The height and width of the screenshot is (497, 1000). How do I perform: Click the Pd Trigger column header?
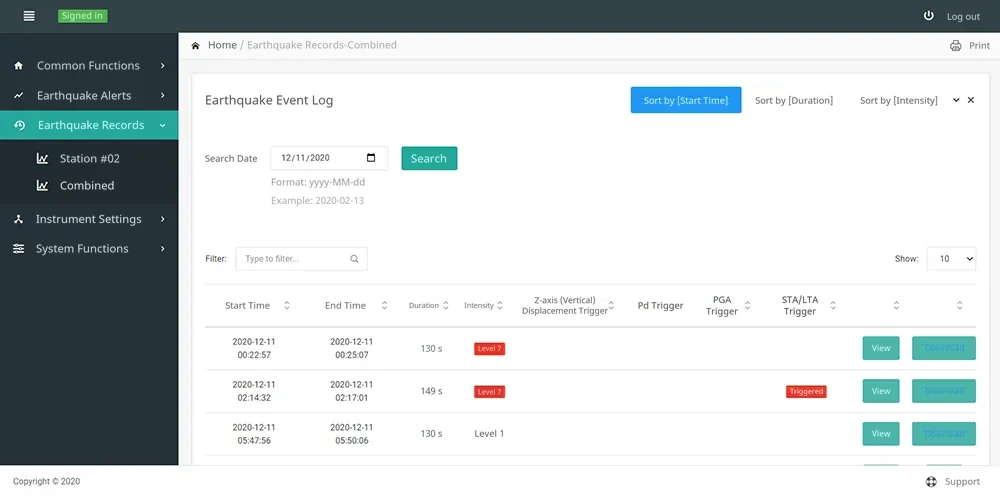point(660,306)
